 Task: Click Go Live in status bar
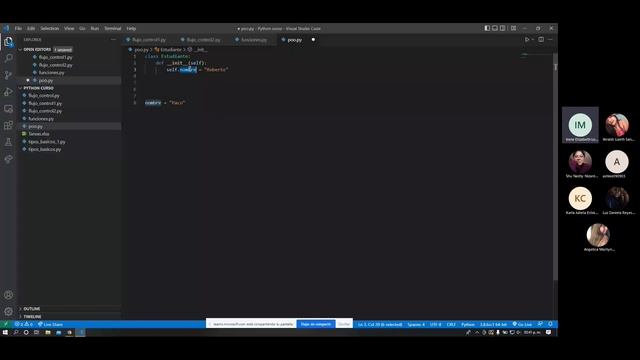[x=522, y=324]
